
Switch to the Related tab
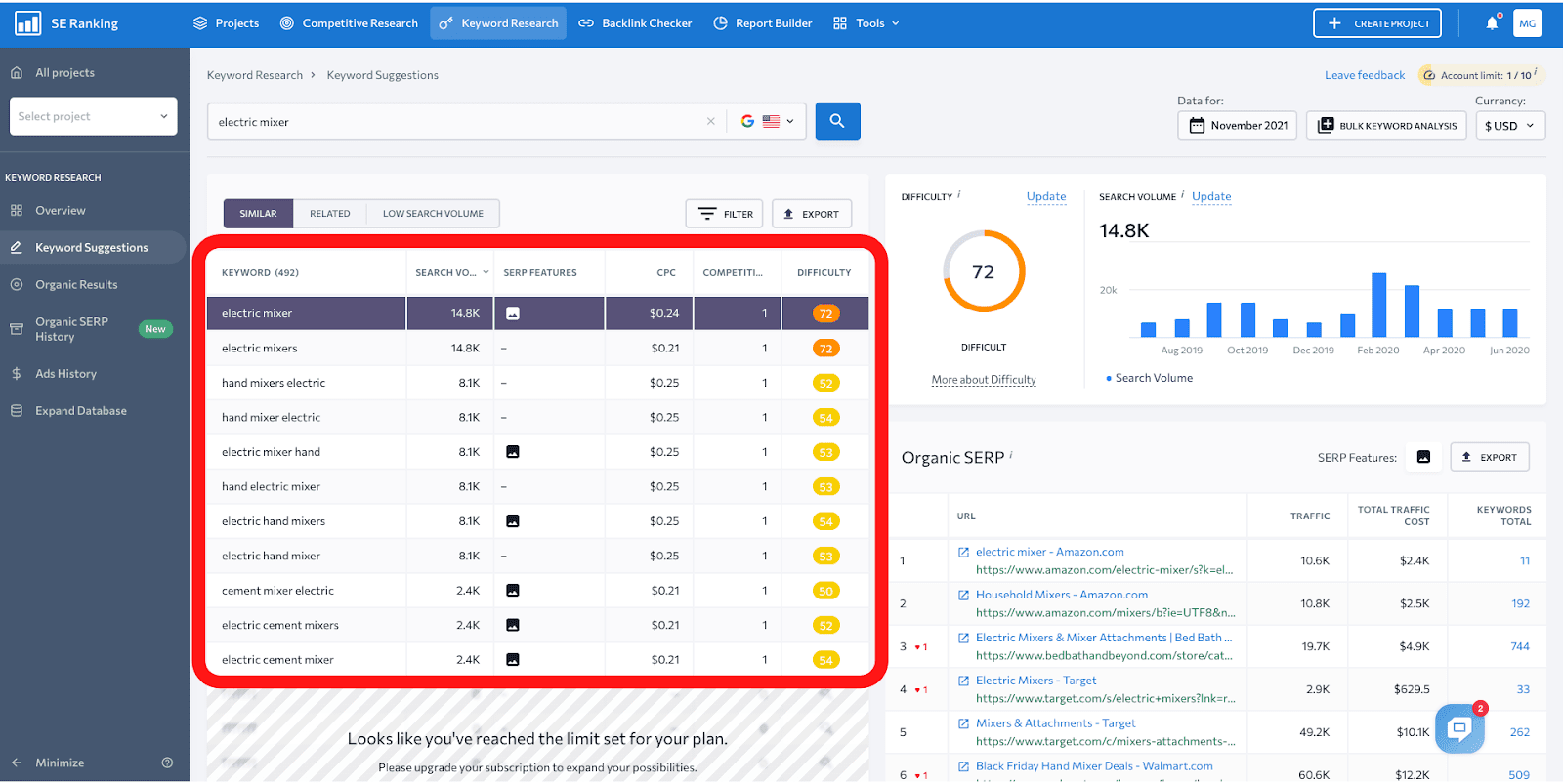(x=330, y=214)
